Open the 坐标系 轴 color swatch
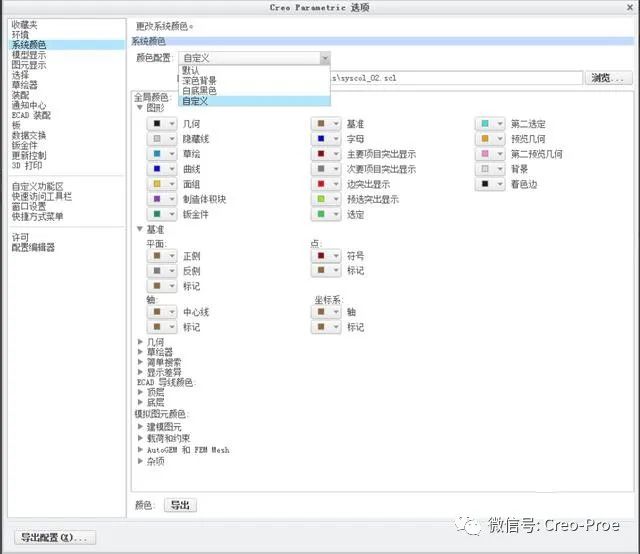This screenshot has height=554, width=640. pyautogui.click(x=326, y=312)
